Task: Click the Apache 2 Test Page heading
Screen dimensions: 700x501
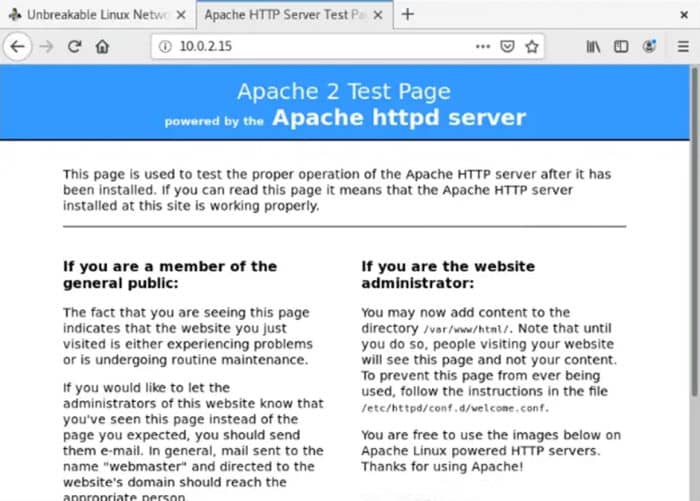Action: (x=344, y=91)
